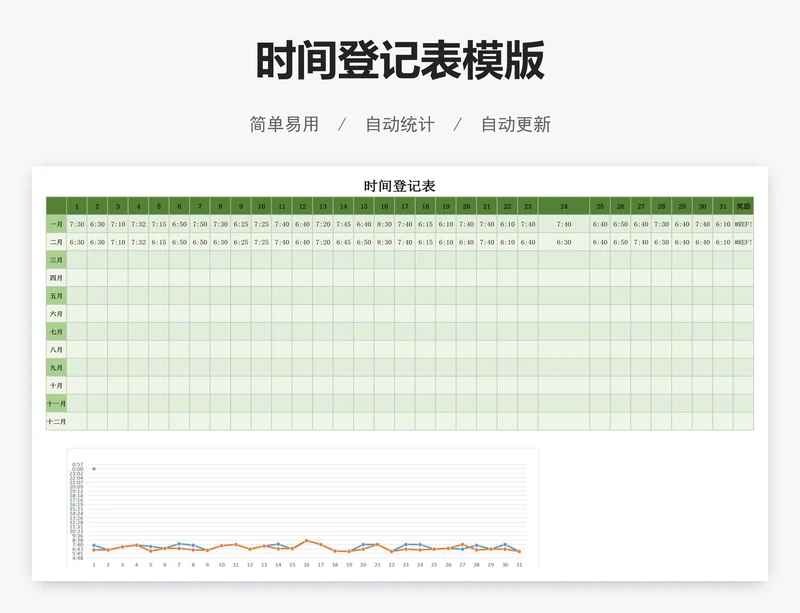This screenshot has width=800, height=613.
Task: Click the 时间登记表 spreadsheet title
Action: (399, 186)
